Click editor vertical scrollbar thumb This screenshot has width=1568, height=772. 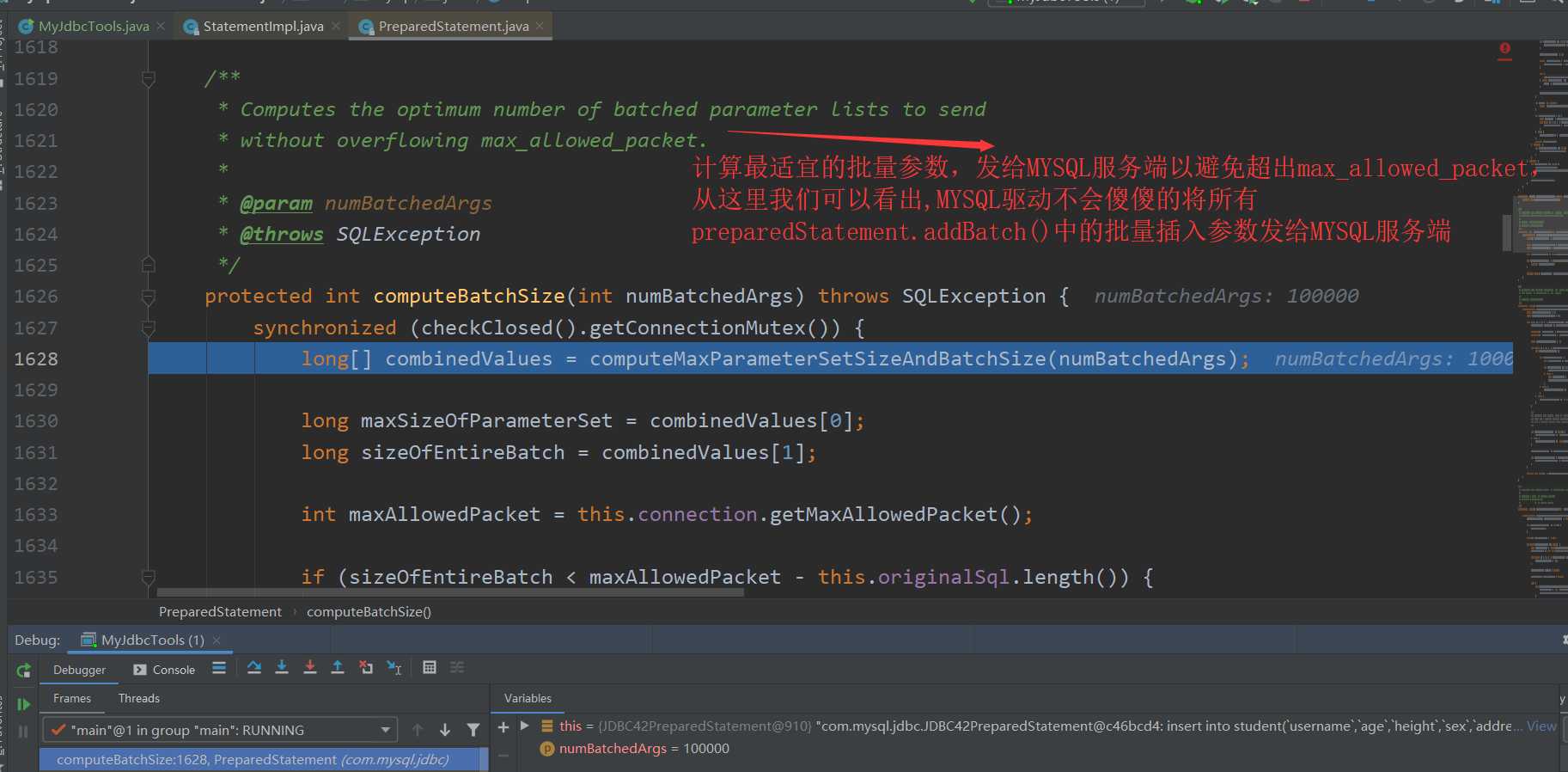coord(1506,232)
